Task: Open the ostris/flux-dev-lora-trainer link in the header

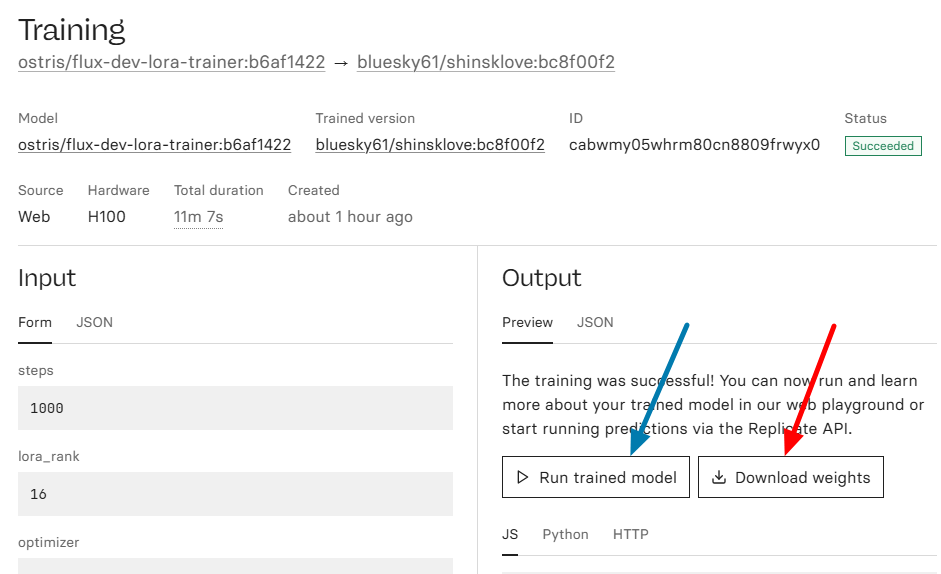Action: tap(172, 62)
